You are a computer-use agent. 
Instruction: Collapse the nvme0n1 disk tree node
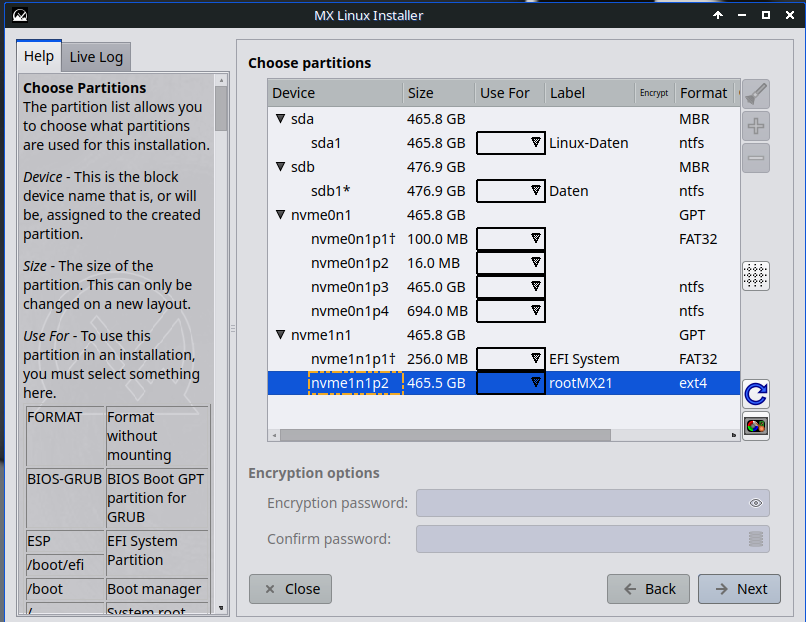(281, 214)
